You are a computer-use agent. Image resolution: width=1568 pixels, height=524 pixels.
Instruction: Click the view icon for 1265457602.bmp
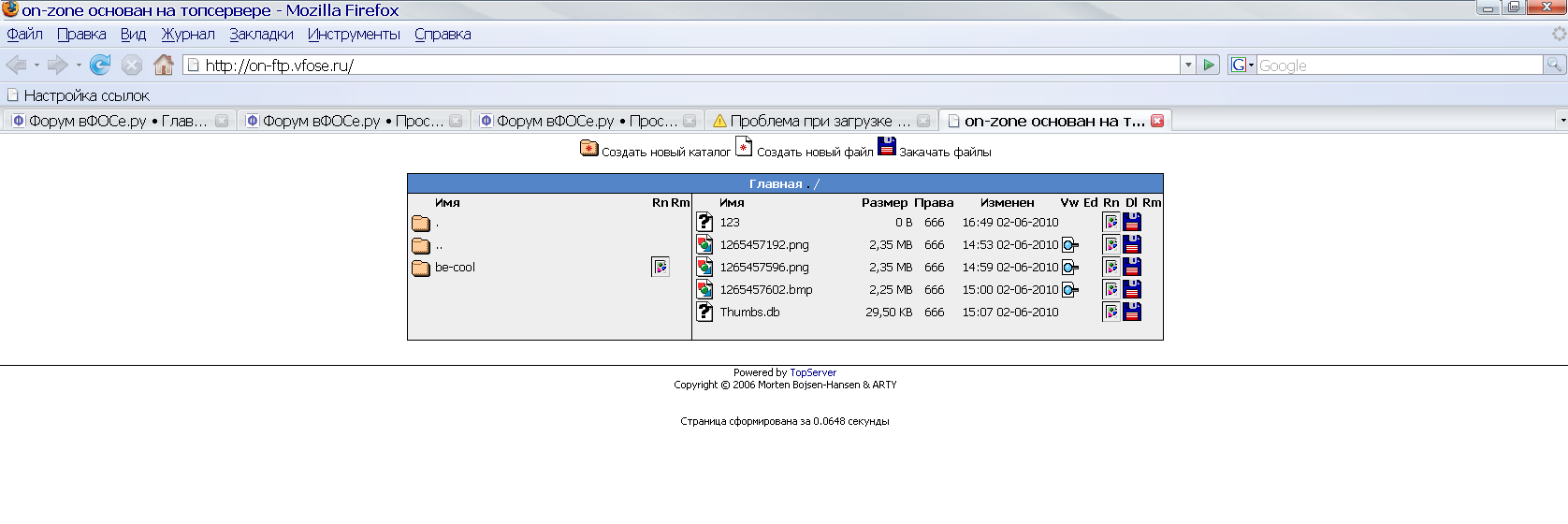tap(1070, 290)
